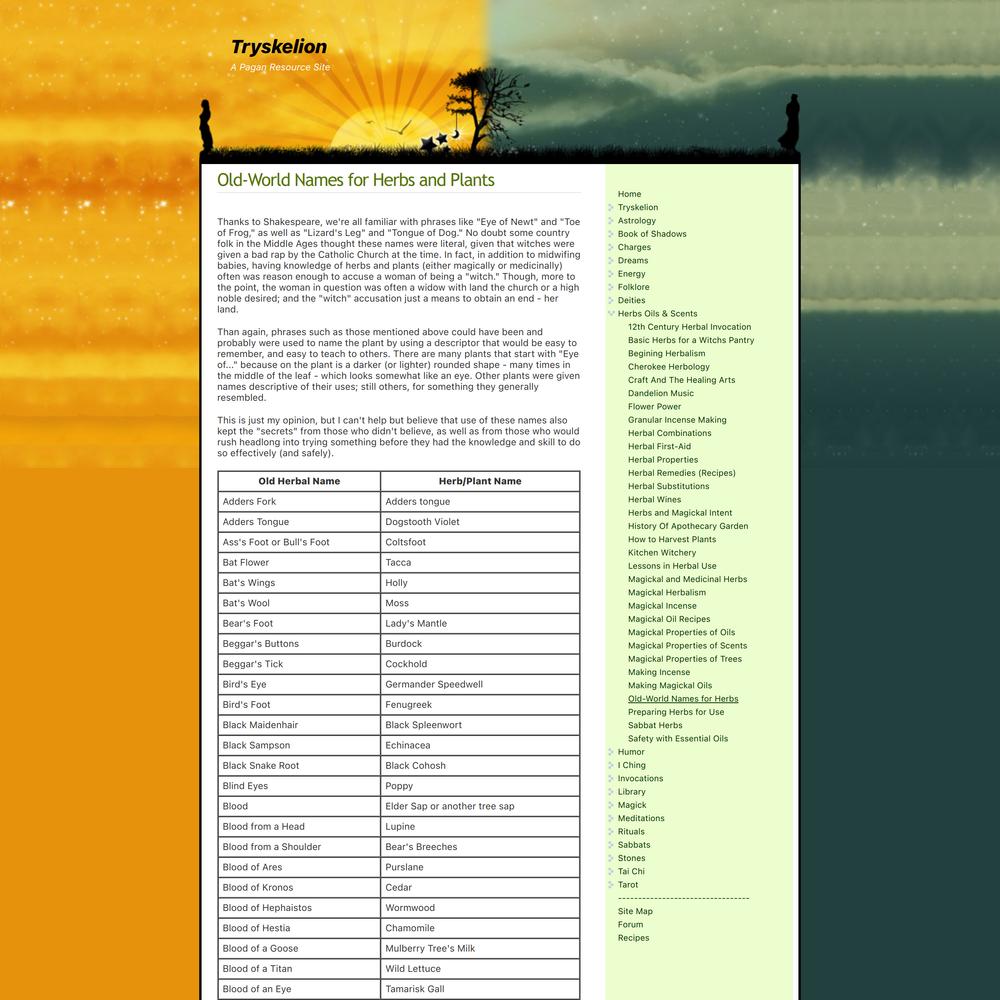1000x1000 pixels.
Task: Select the Blood of Hephaistos table cell
Action: pos(299,908)
